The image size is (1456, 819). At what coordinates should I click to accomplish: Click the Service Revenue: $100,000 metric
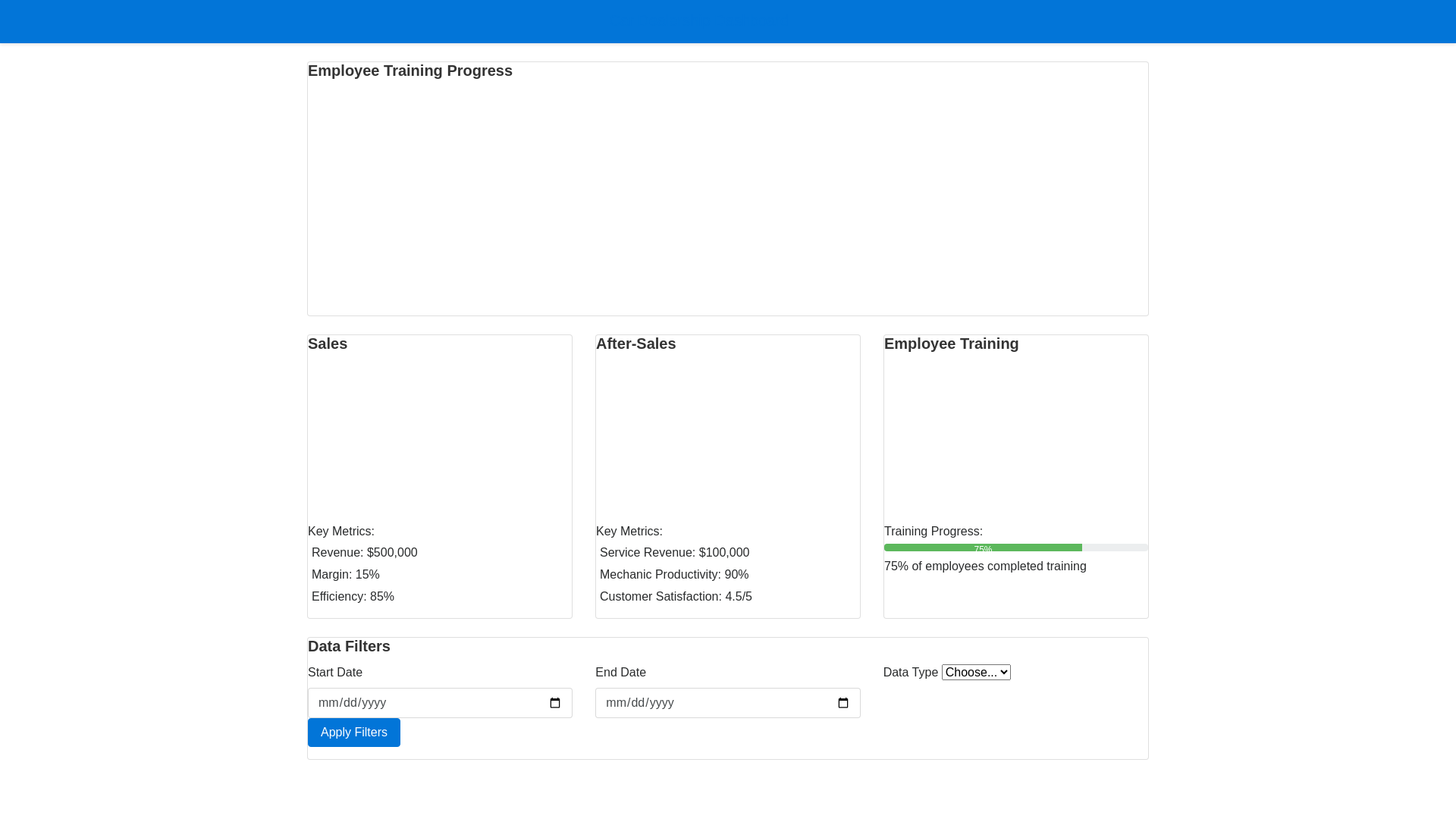tap(674, 553)
